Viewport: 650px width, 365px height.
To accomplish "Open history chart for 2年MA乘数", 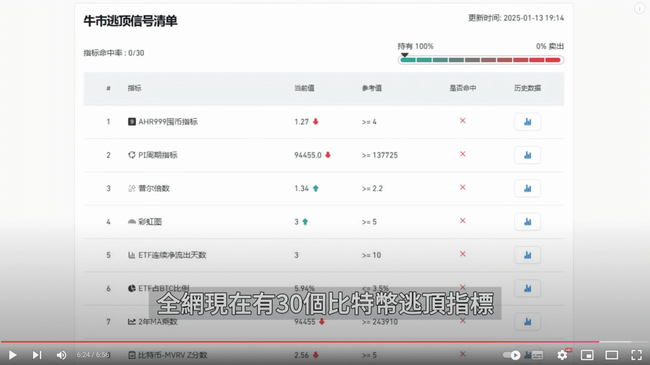I will 527,321.
